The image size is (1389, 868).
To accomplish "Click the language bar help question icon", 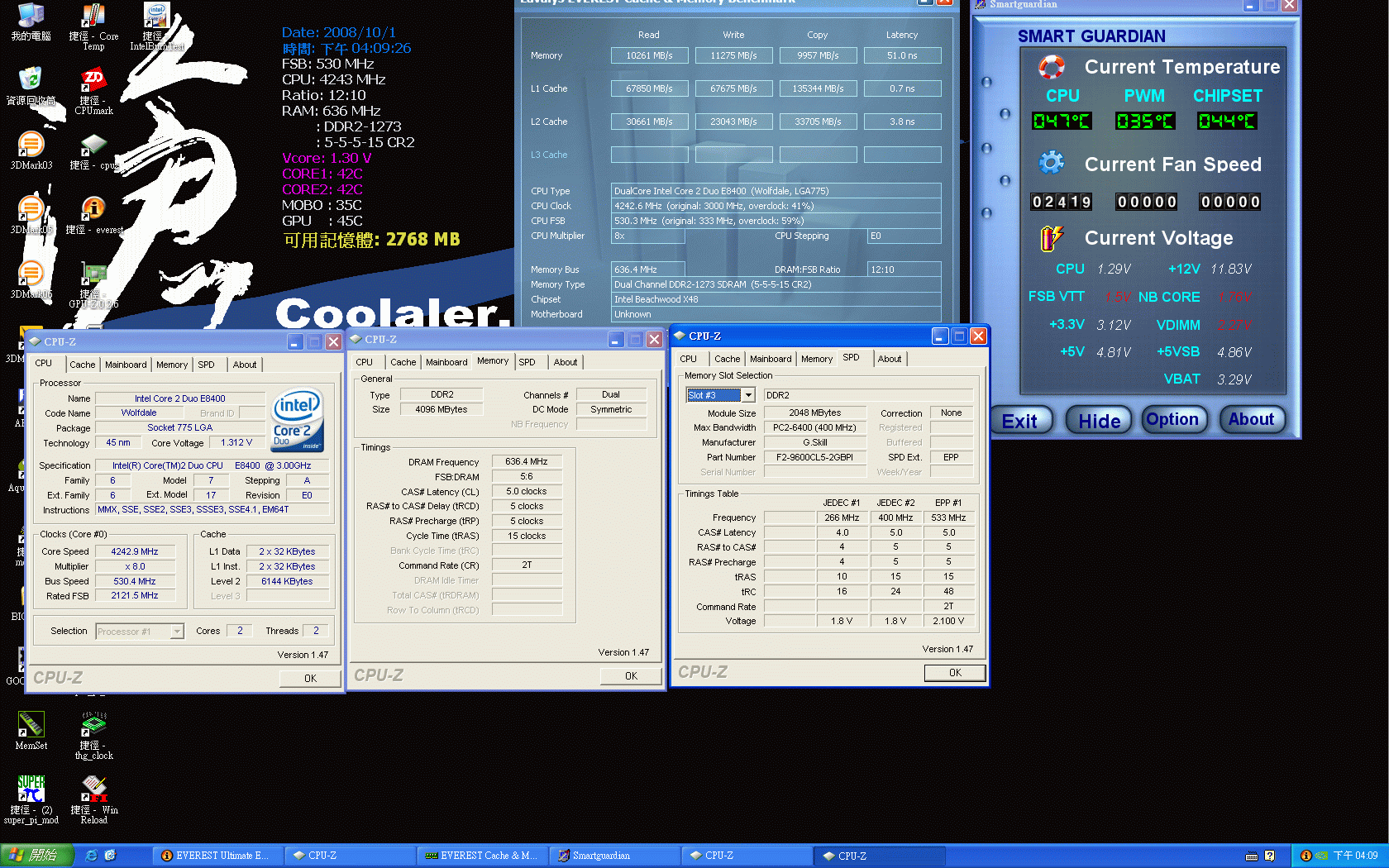I will click(1270, 856).
